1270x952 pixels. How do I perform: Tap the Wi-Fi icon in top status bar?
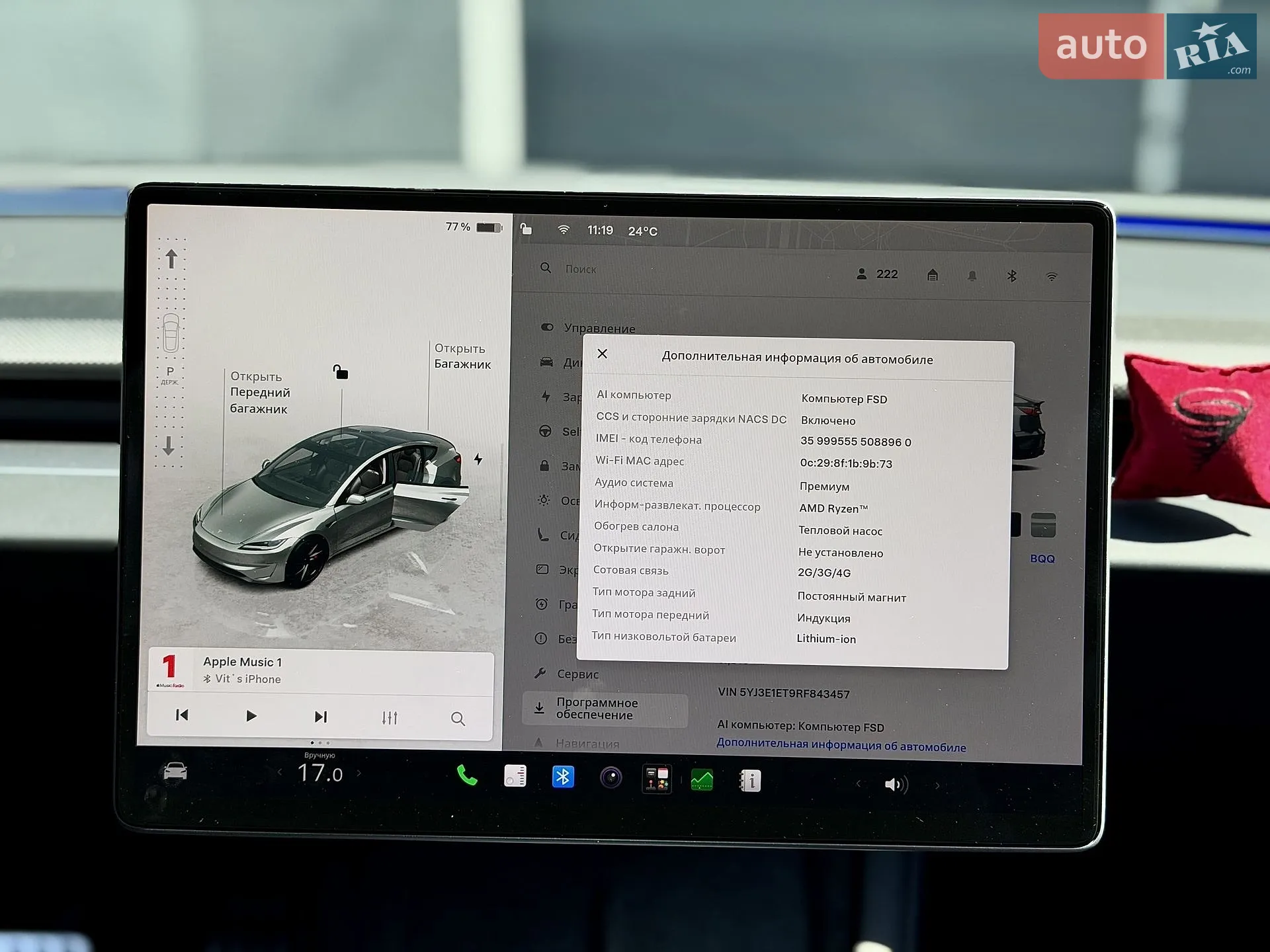(564, 229)
